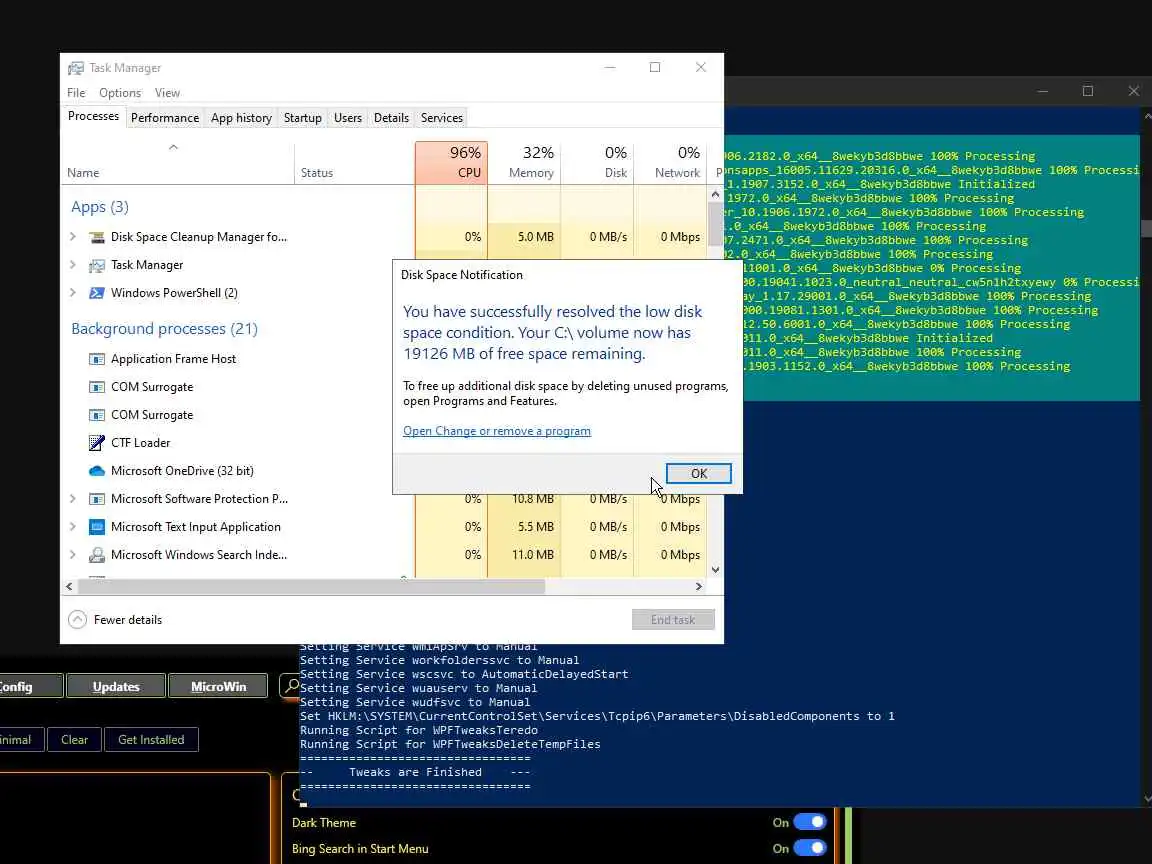Click the Task Manager title bar icon
Screen dimensions: 1152x864
point(76,68)
